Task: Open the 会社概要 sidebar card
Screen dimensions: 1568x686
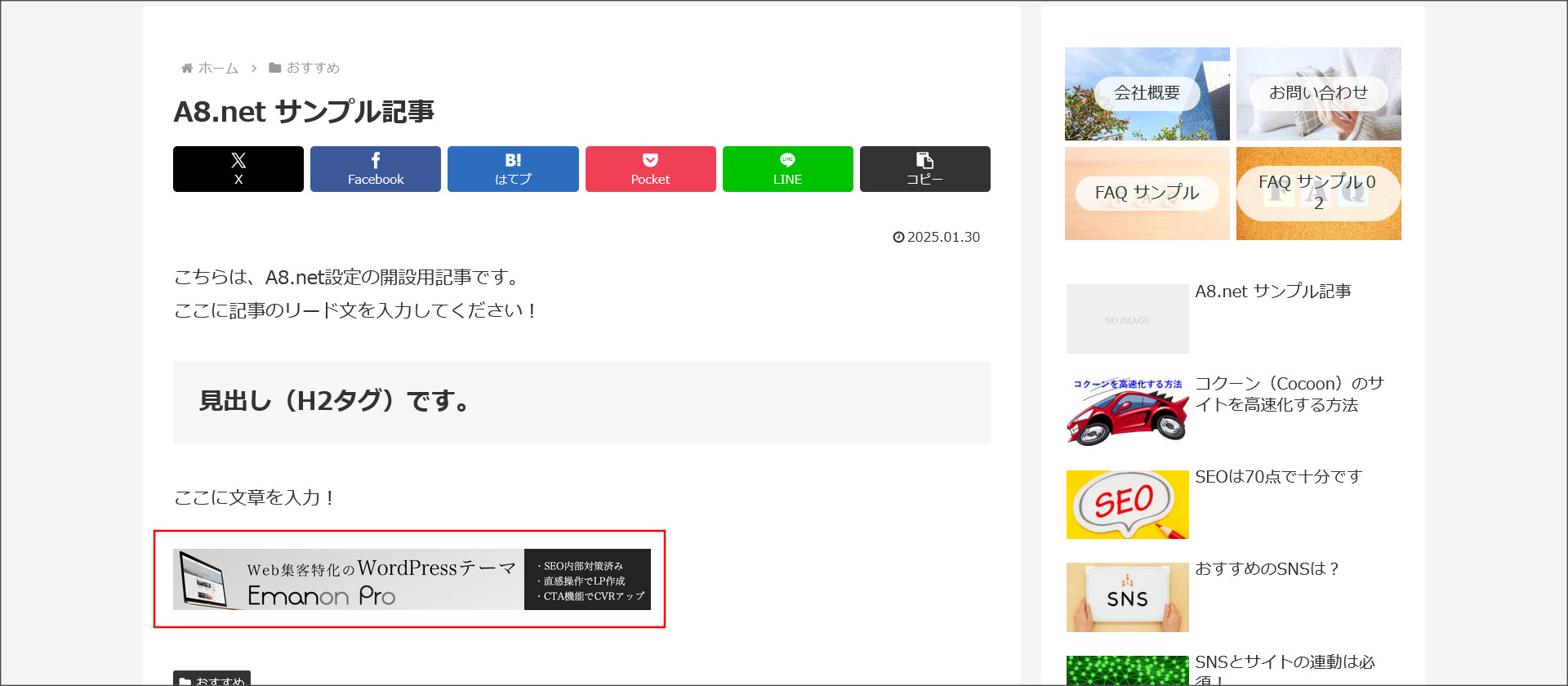Action: click(x=1147, y=94)
